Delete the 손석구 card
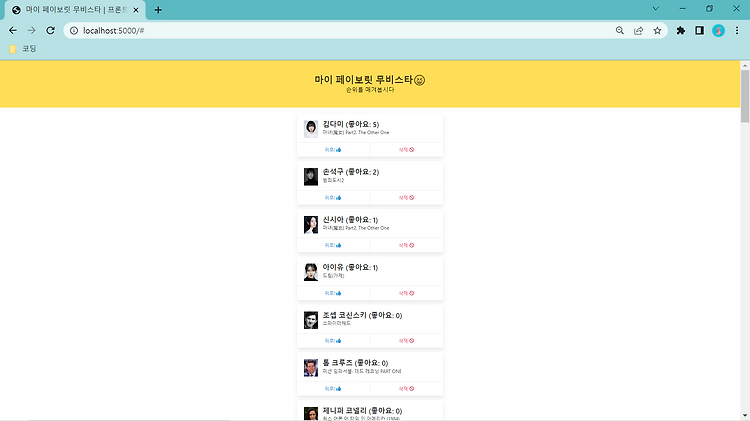 click(x=407, y=198)
